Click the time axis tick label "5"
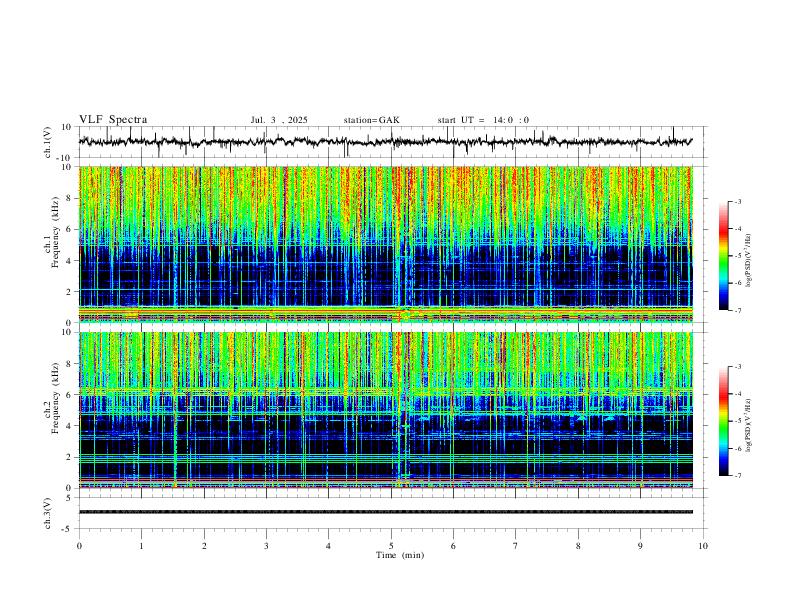 [x=391, y=546]
